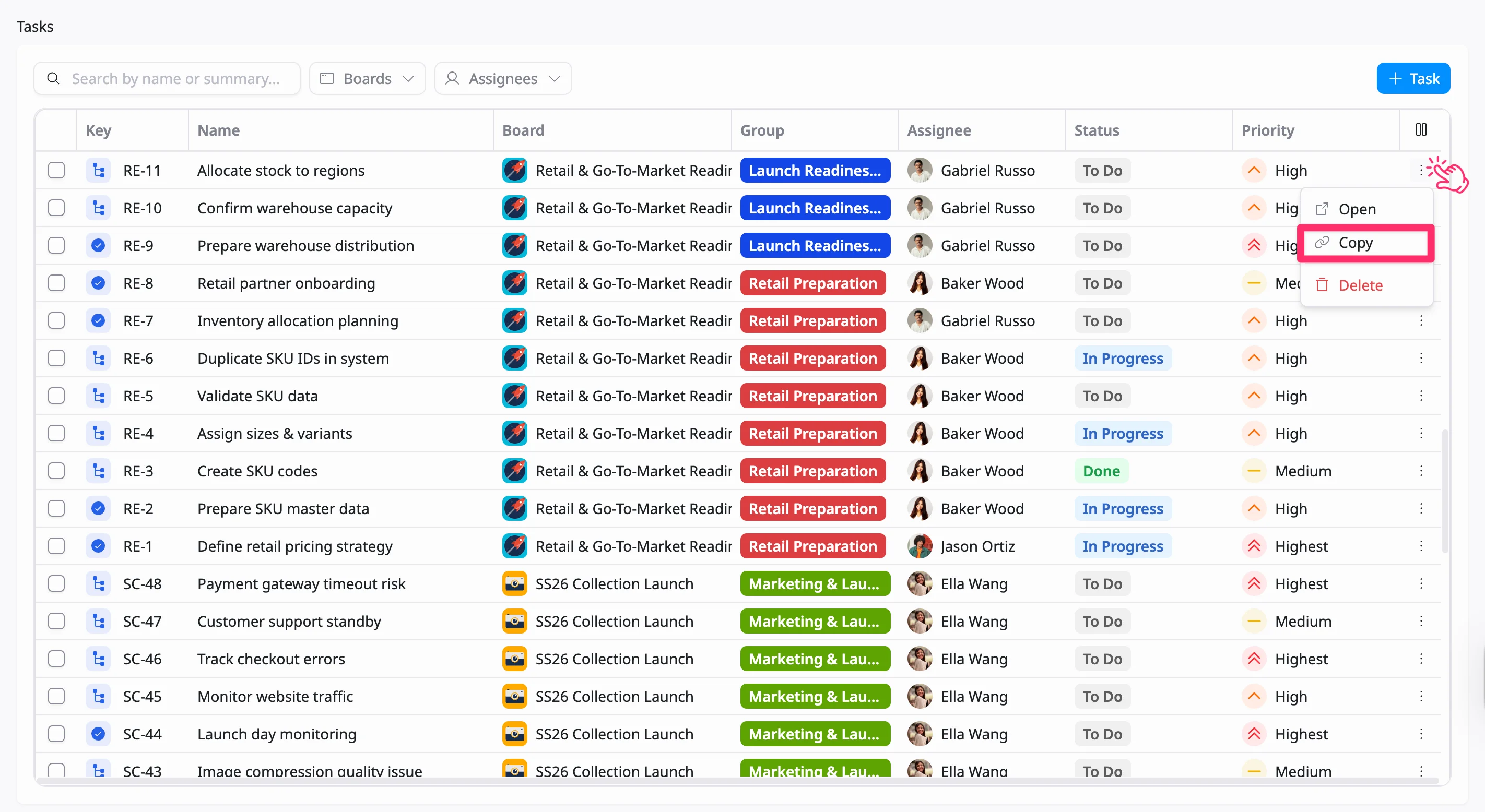Click Gabriel Russo's avatar in RE-7 row
Image resolution: width=1485 pixels, height=812 pixels.
pyautogui.click(x=920, y=321)
